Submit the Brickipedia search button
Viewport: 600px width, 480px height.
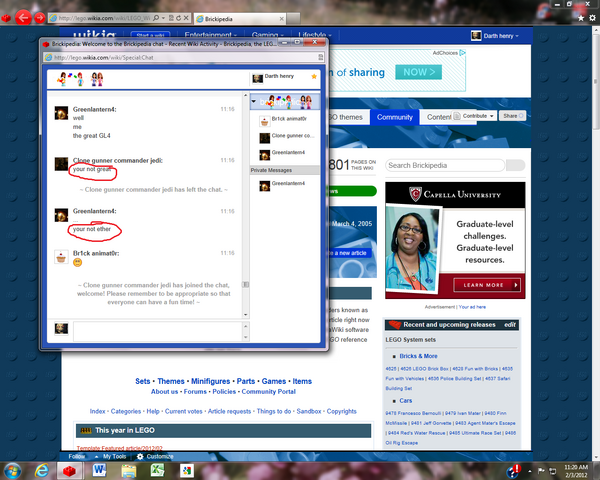pyautogui.click(x=515, y=165)
